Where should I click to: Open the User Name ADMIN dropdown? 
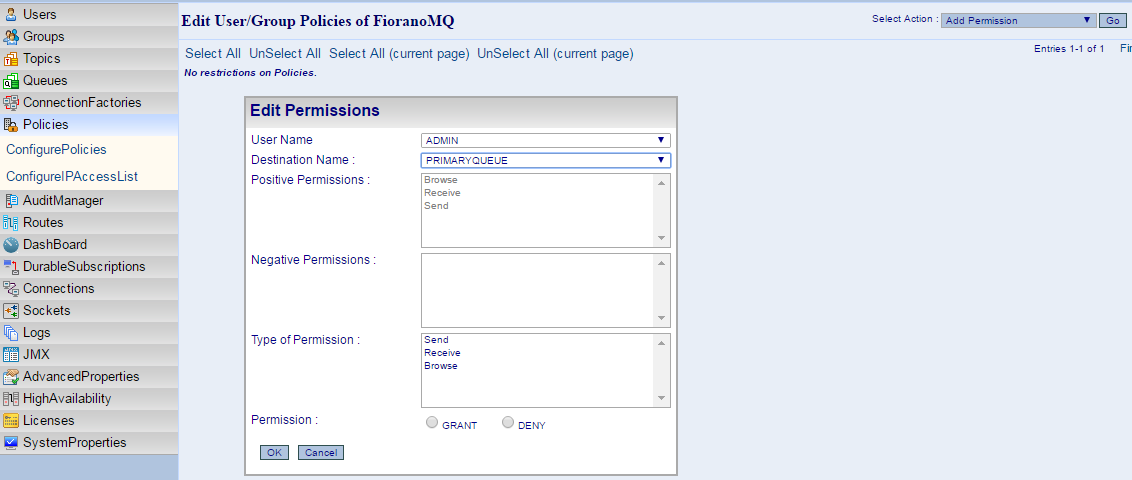coord(546,141)
